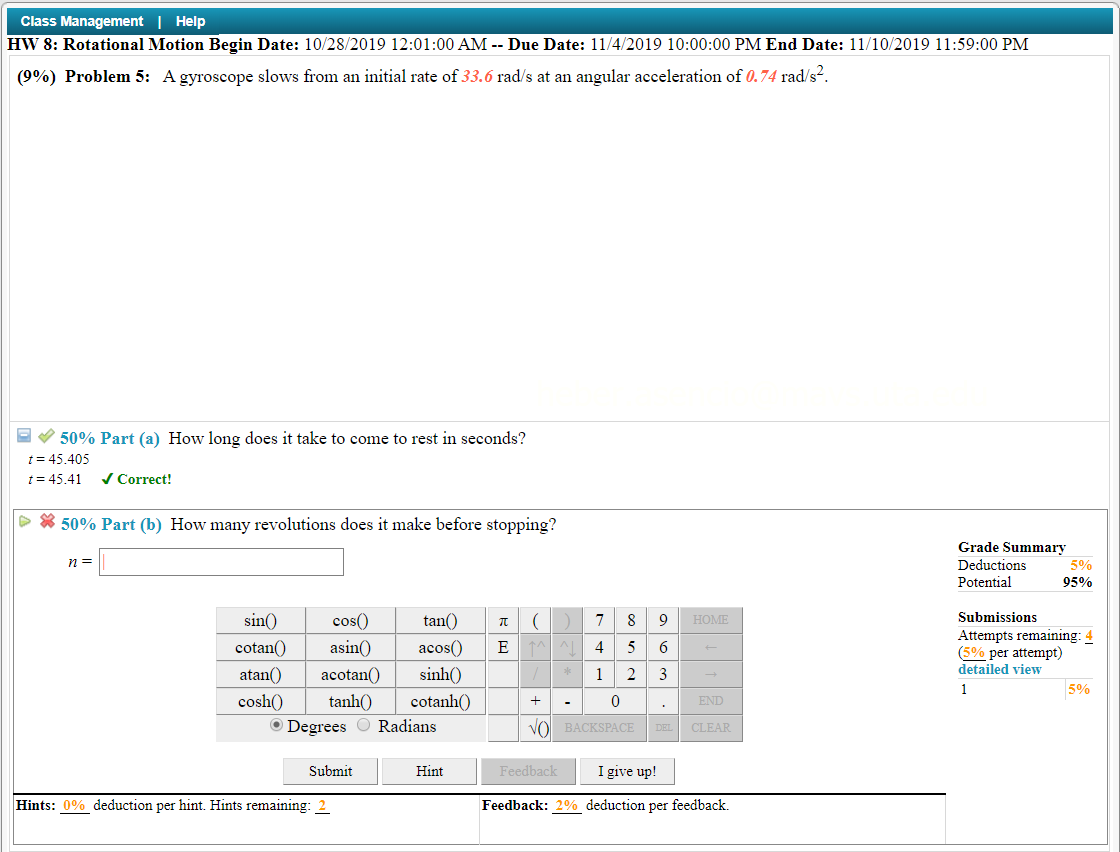The width and height of the screenshot is (1120, 852).
Task: Insert the sin() function key
Action: coord(260,620)
